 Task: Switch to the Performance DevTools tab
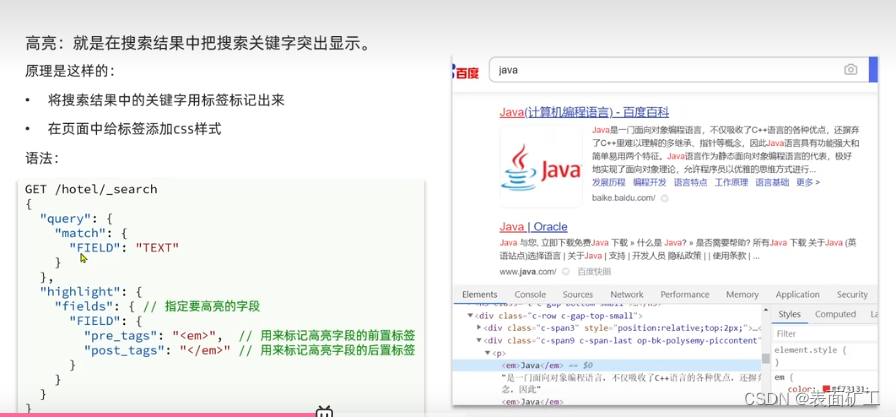point(685,295)
